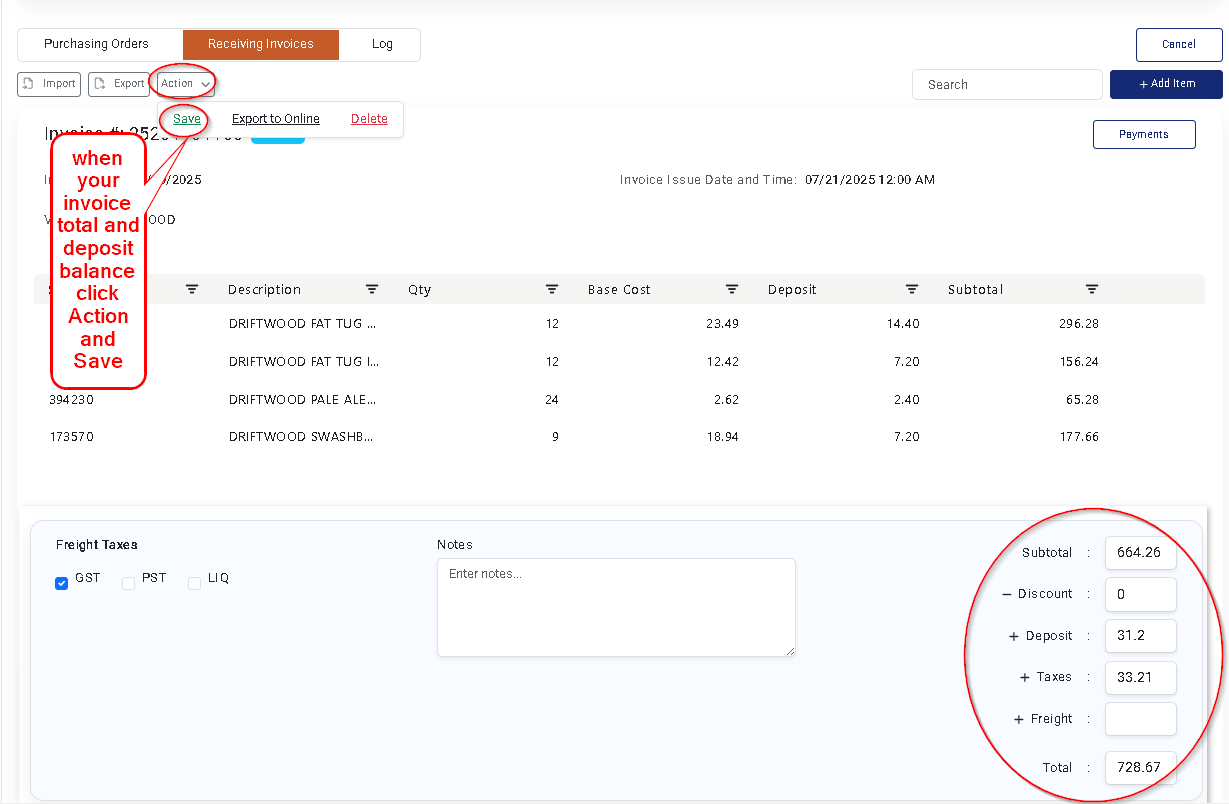Click subtotal cell 177.66
Screen dimensions: 1229x804
point(1079,437)
